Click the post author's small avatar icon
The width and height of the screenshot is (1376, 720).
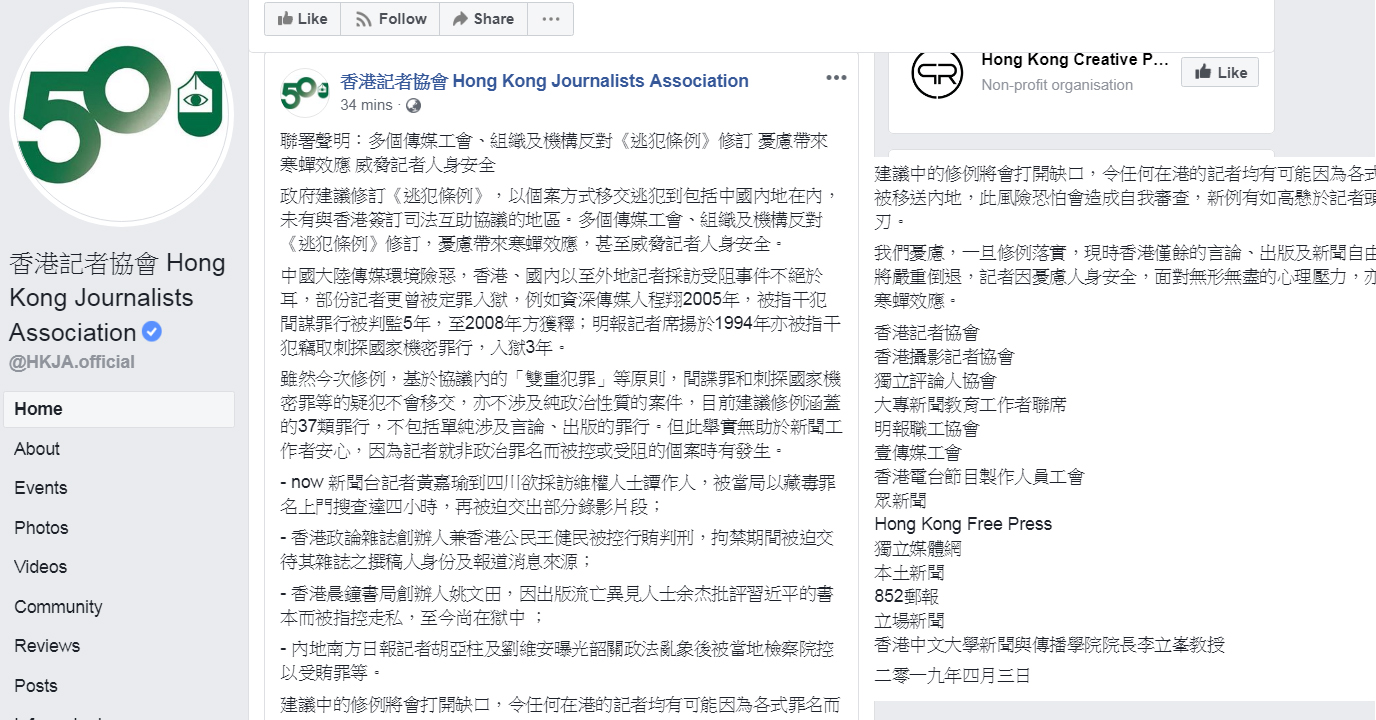click(304, 92)
